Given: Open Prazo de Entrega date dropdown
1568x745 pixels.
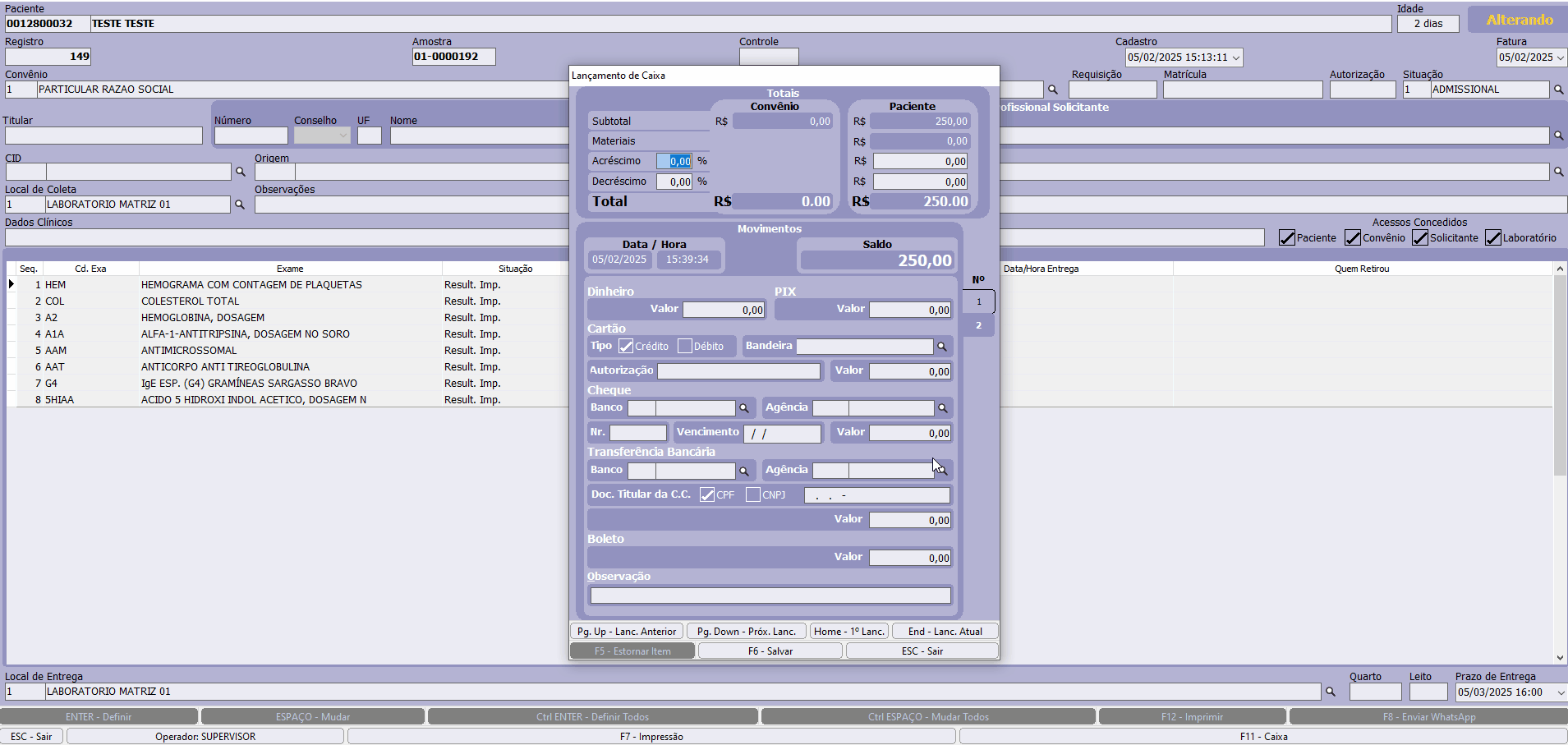Looking at the screenshot, I should click(x=1561, y=692).
